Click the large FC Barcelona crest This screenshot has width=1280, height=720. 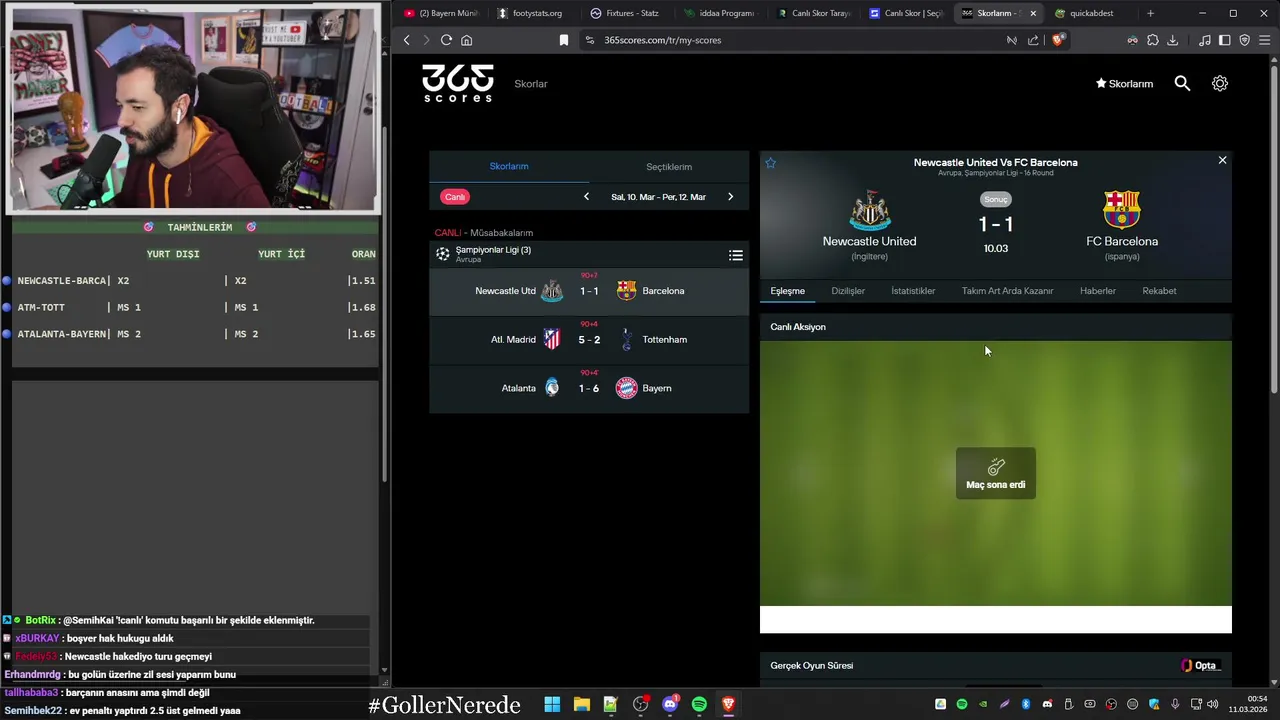1122,210
